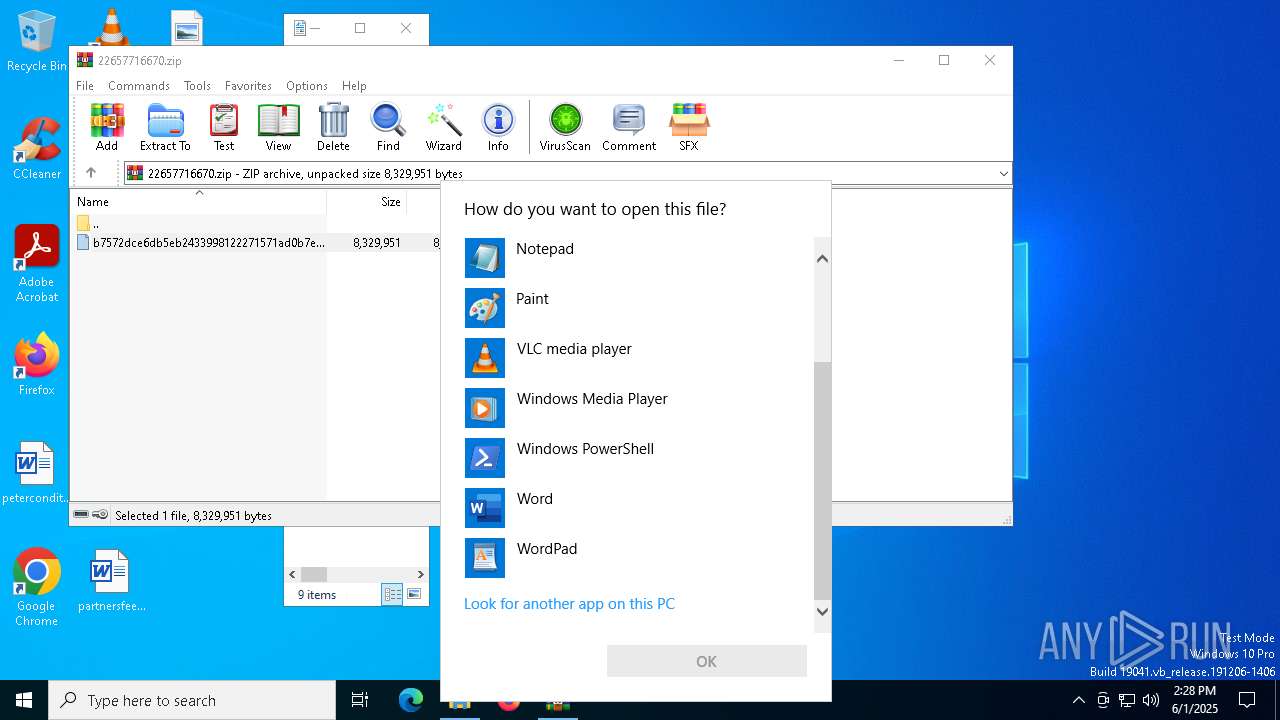The width and height of the screenshot is (1280, 720).
Task: Switch background window to details view
Action: click(x=392, y=594)
